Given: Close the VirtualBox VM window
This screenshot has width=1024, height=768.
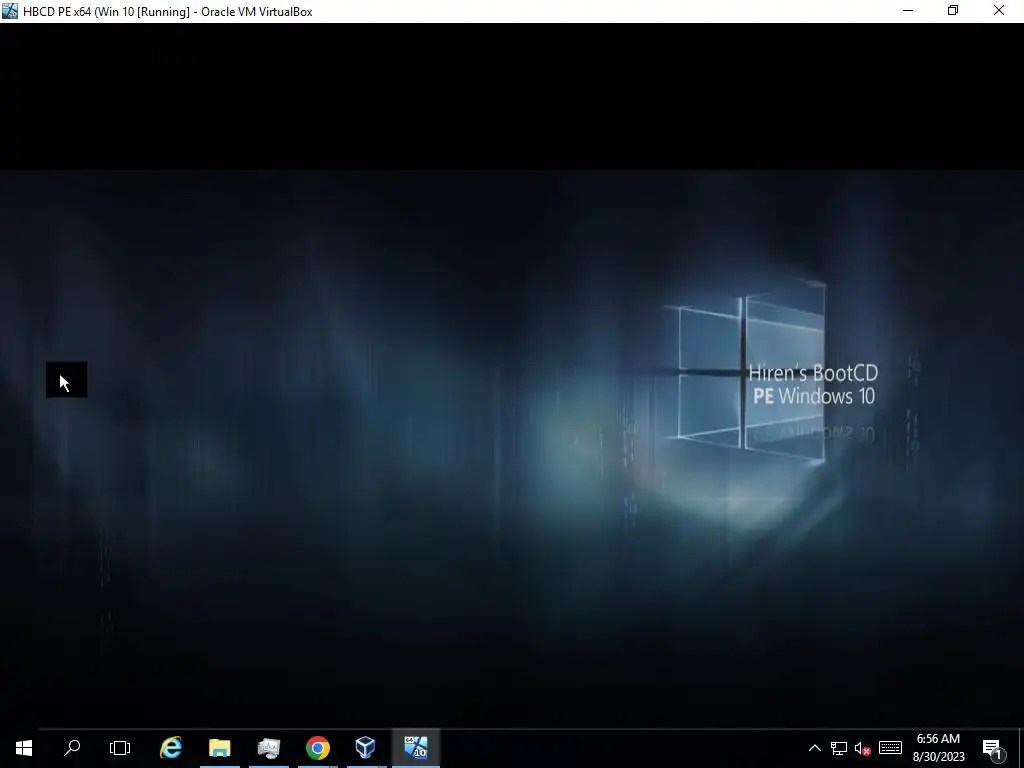Looking at the screenshot, I should point(999,11).
